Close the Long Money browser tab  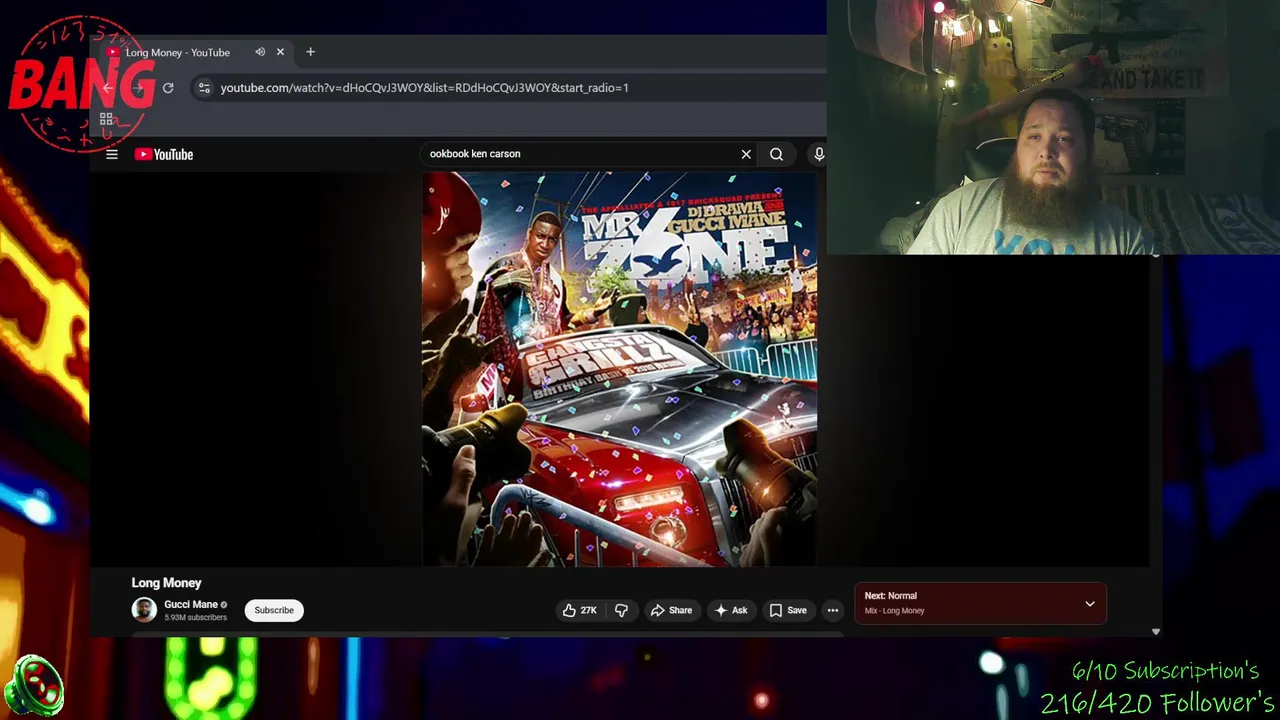tap(280, 52)
